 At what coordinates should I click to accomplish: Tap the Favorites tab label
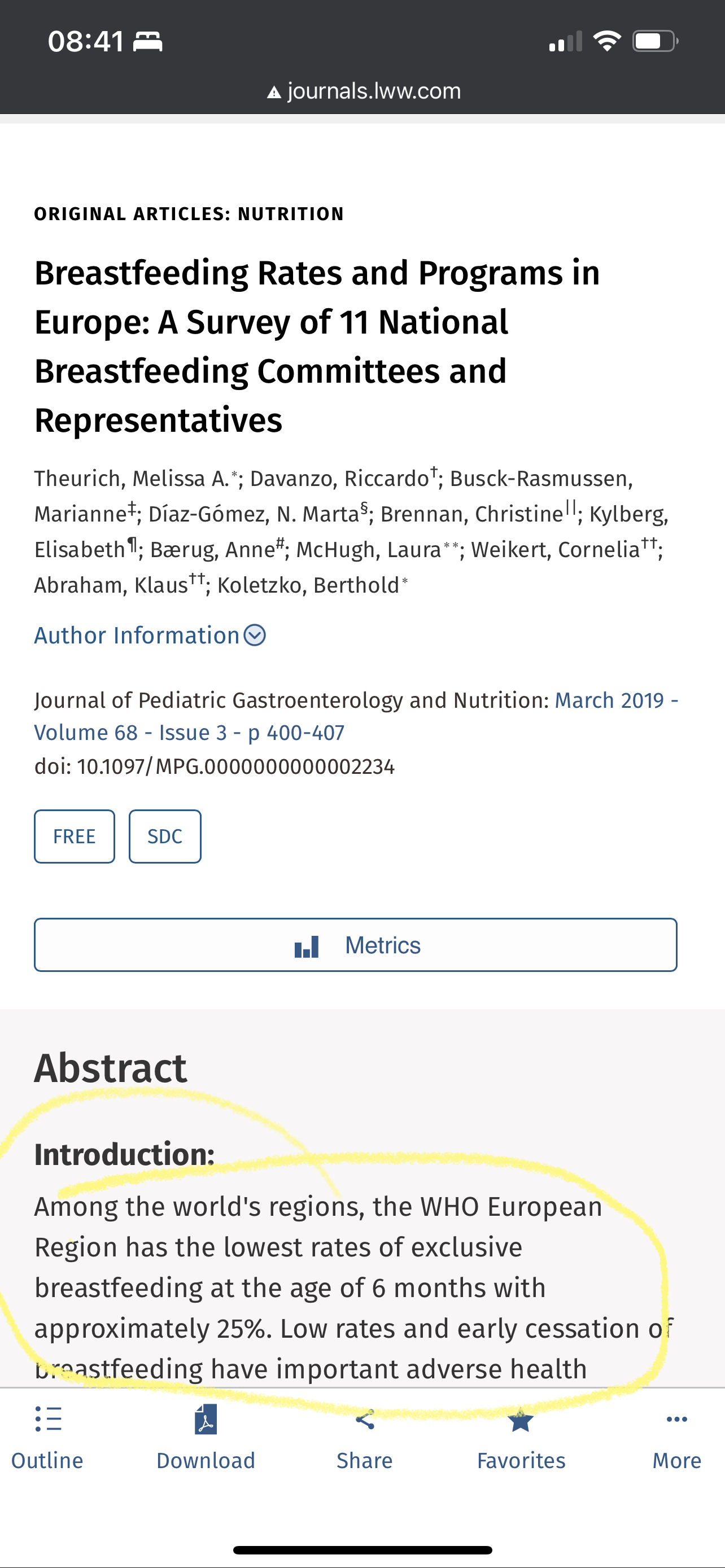click(521, 1460)
